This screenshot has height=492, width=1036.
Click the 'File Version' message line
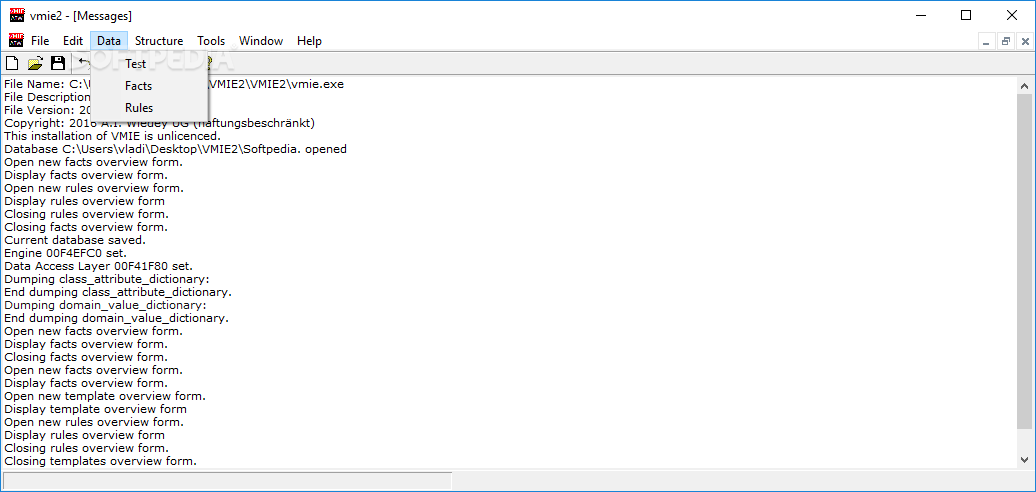pyautogui.click(x=48, y=110)
